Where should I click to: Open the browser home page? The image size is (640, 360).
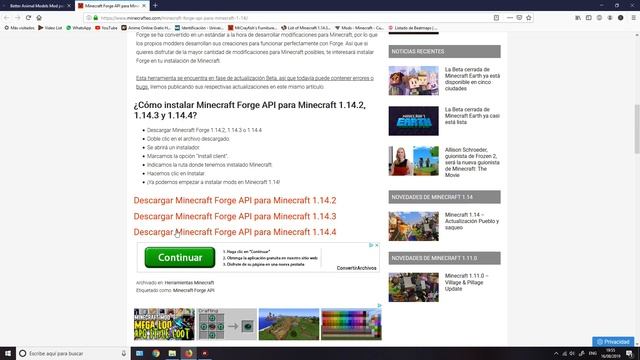[x=39, y=18]
